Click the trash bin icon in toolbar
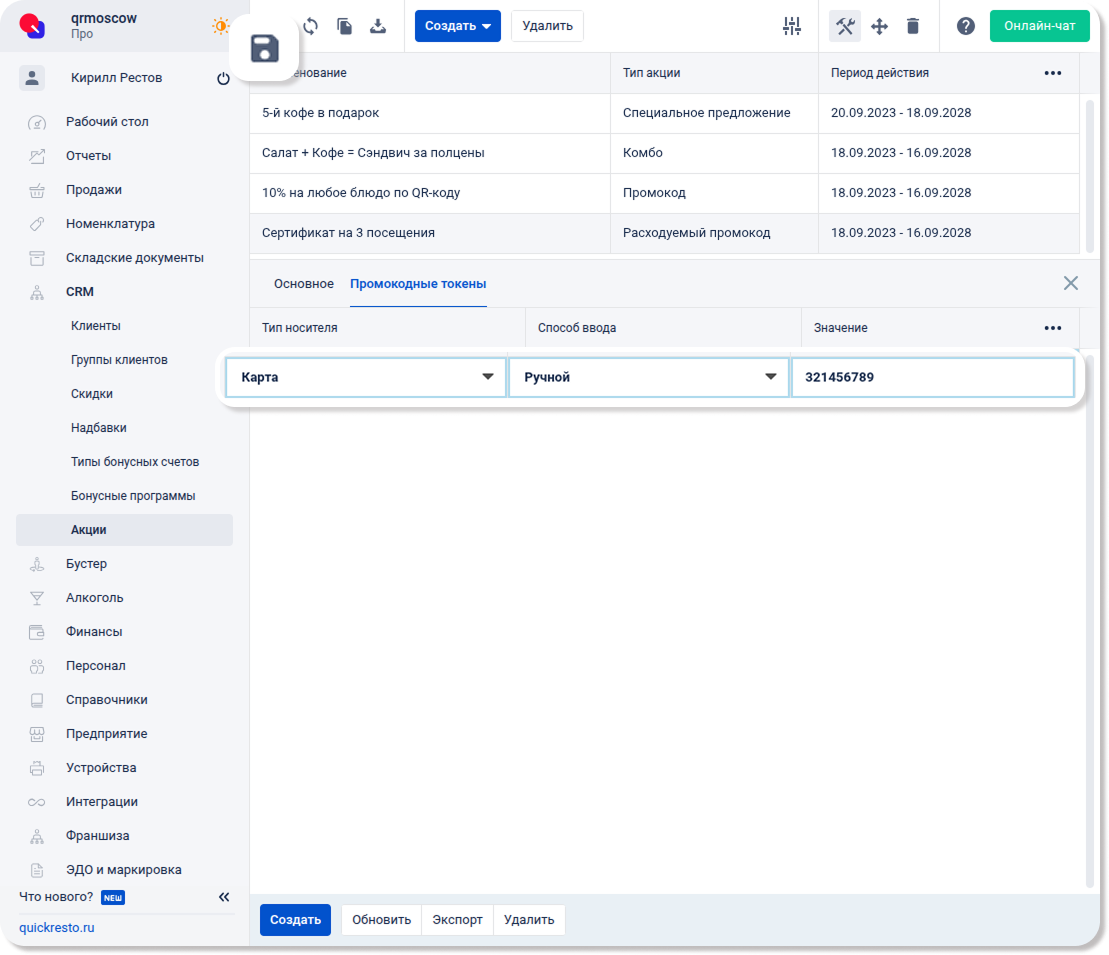This screenshot has height=955, width=1109. point(913,26)
